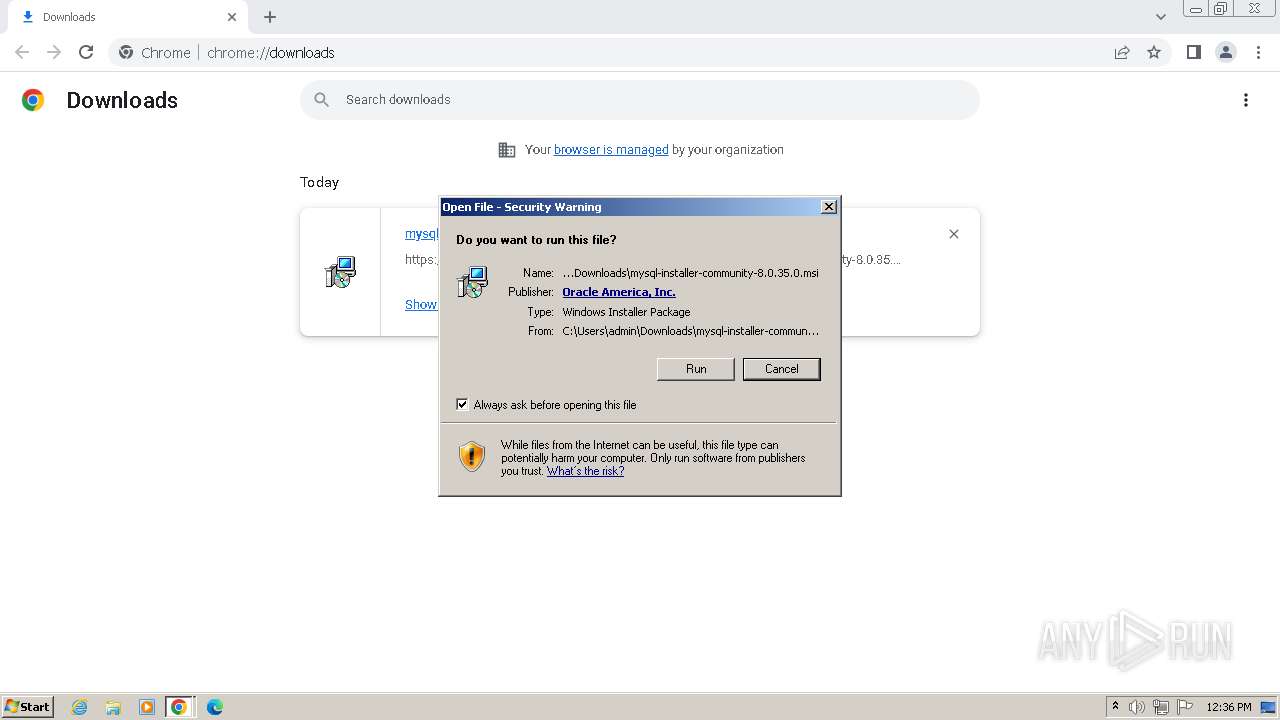Open the volume speaker tray icon
The width and height of the screenshot is (1280, 720).
1137,707
